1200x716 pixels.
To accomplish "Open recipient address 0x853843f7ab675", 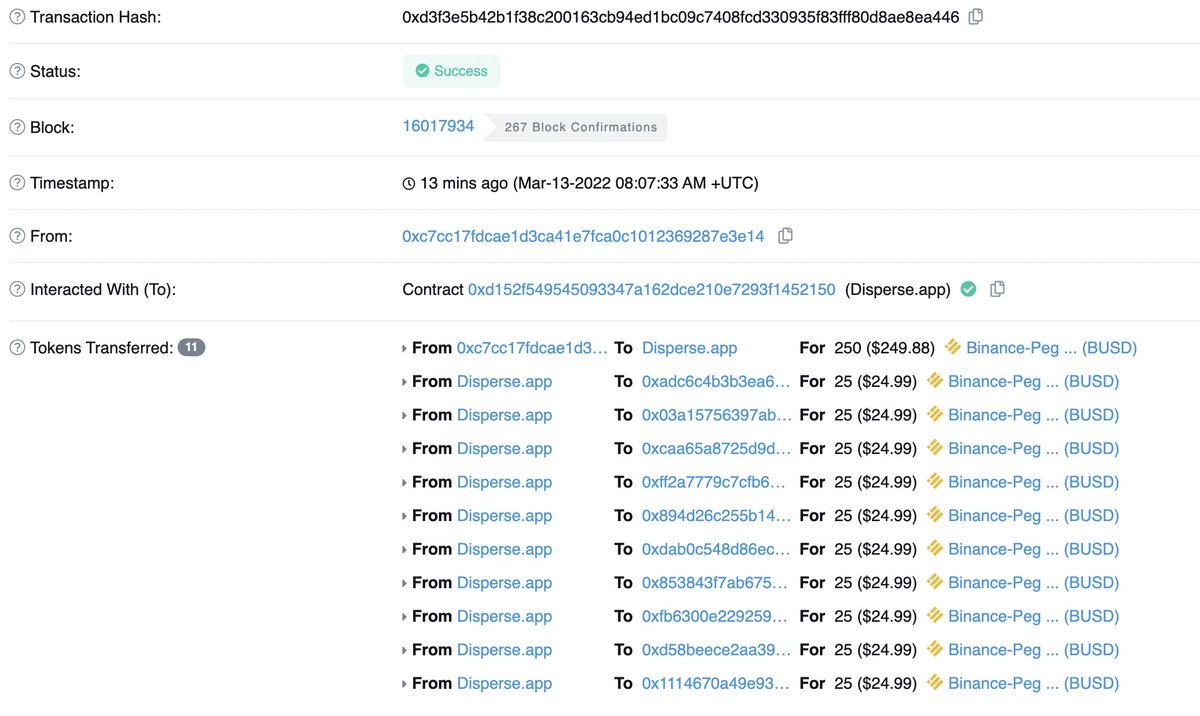I will 717,582.
